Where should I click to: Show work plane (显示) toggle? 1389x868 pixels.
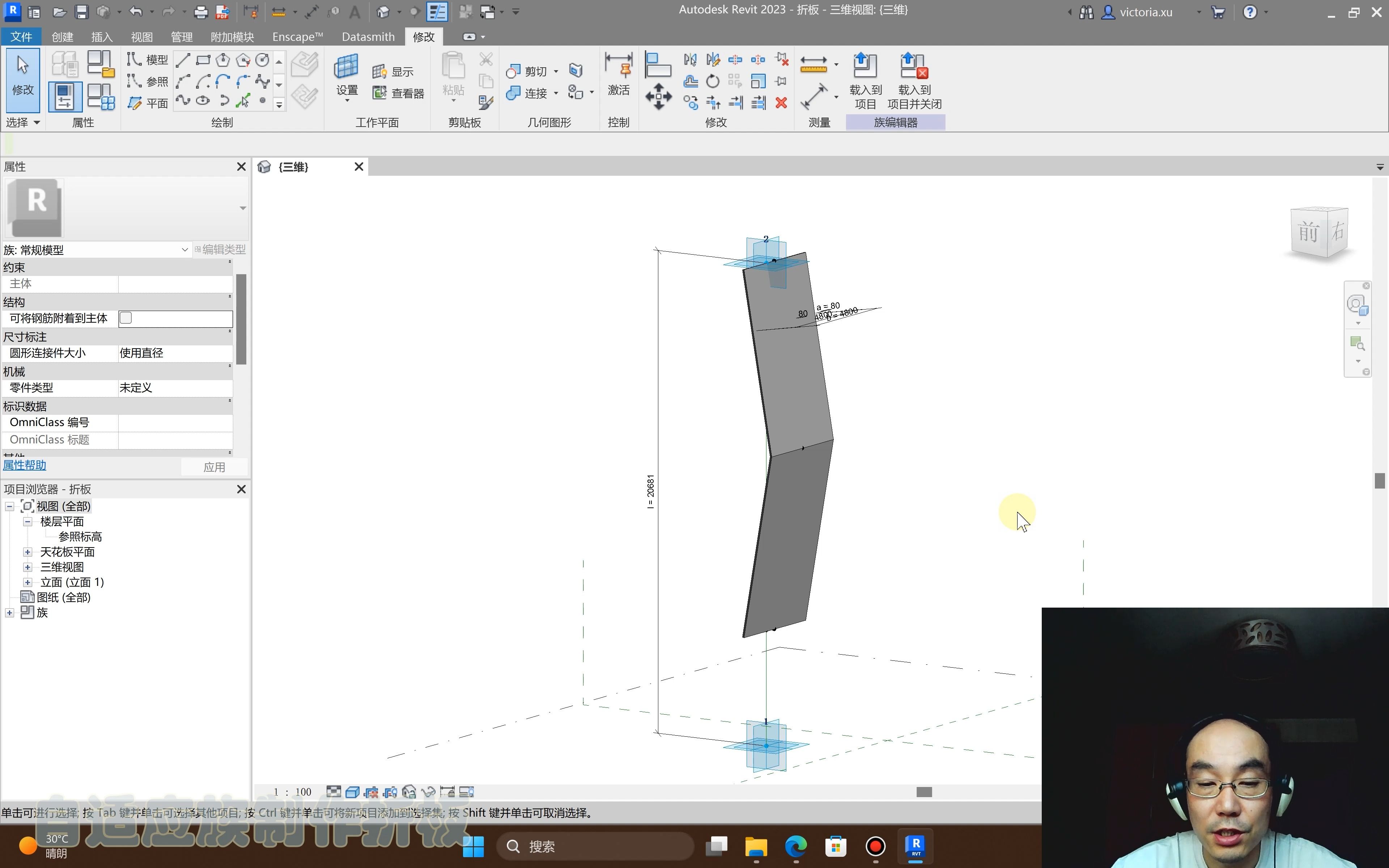(393, 72)
